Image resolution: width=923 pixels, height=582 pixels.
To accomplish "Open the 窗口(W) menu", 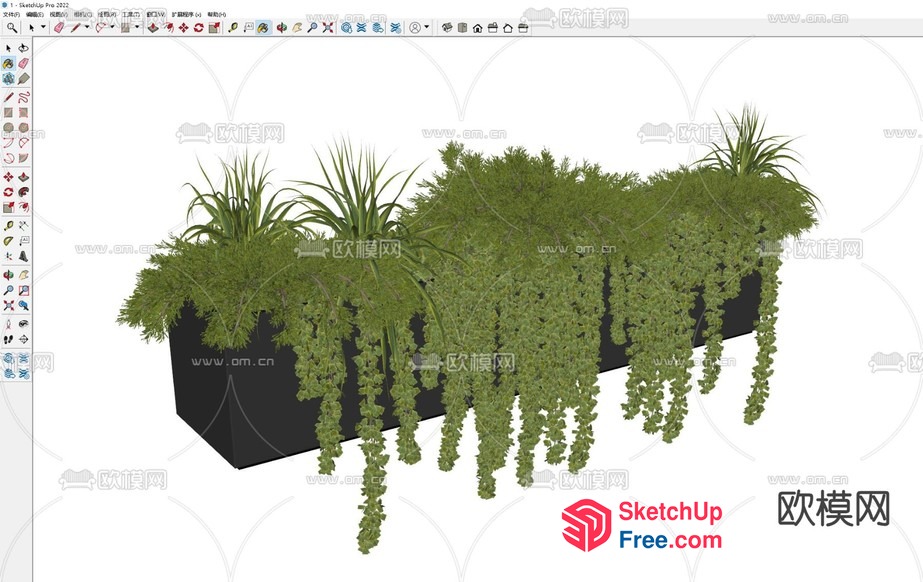I will pos(156,14).
